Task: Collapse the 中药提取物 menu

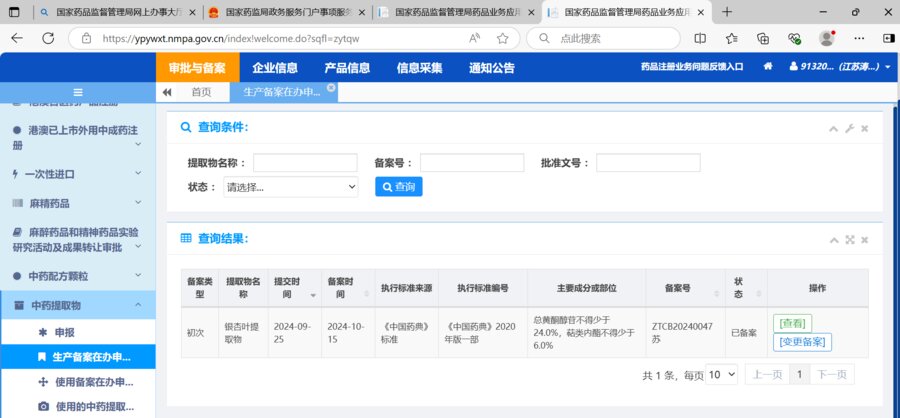Action: [x=77, y=305]
